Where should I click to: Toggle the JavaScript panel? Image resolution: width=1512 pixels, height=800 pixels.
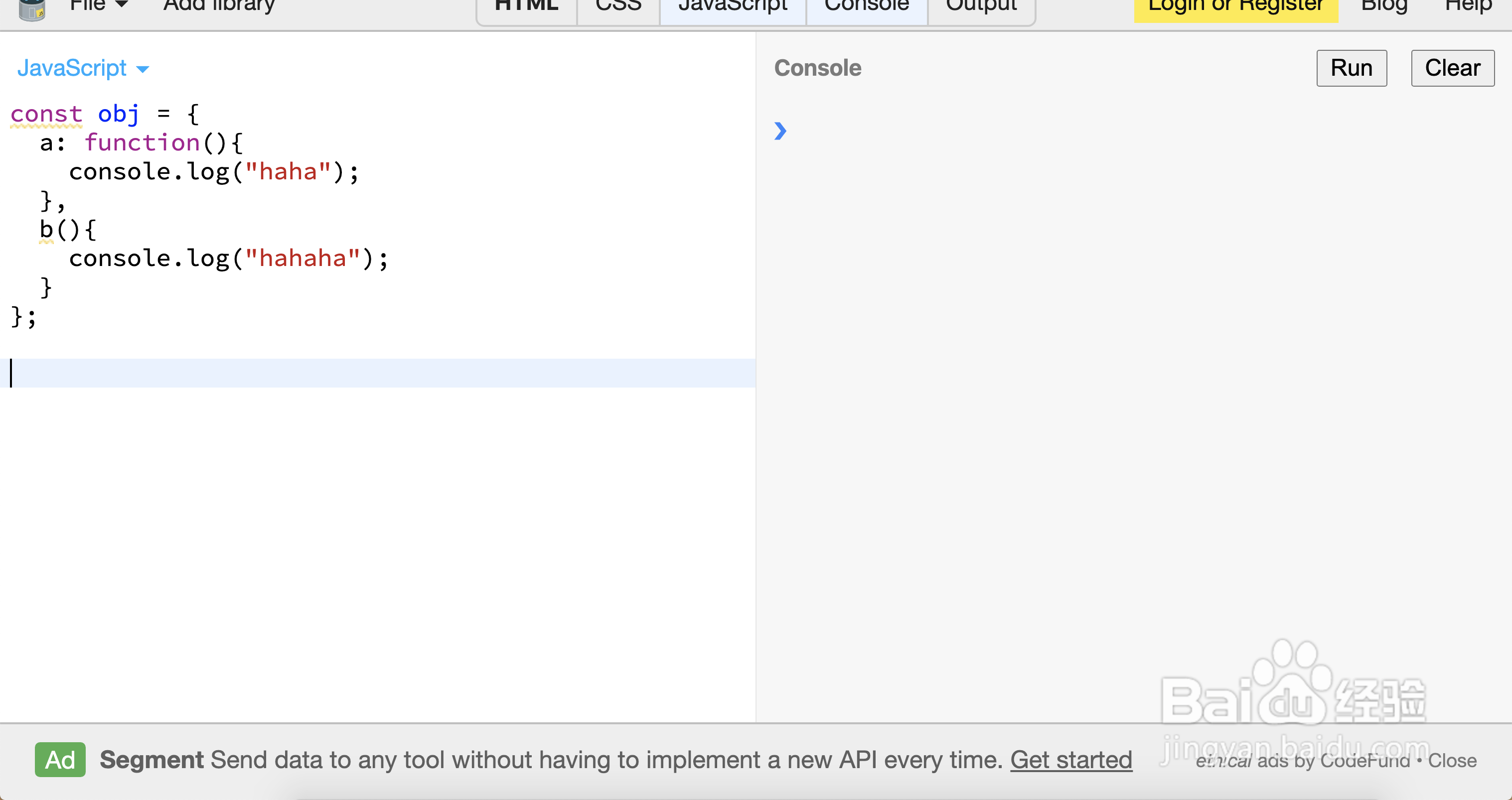click(x=733, y=7)
